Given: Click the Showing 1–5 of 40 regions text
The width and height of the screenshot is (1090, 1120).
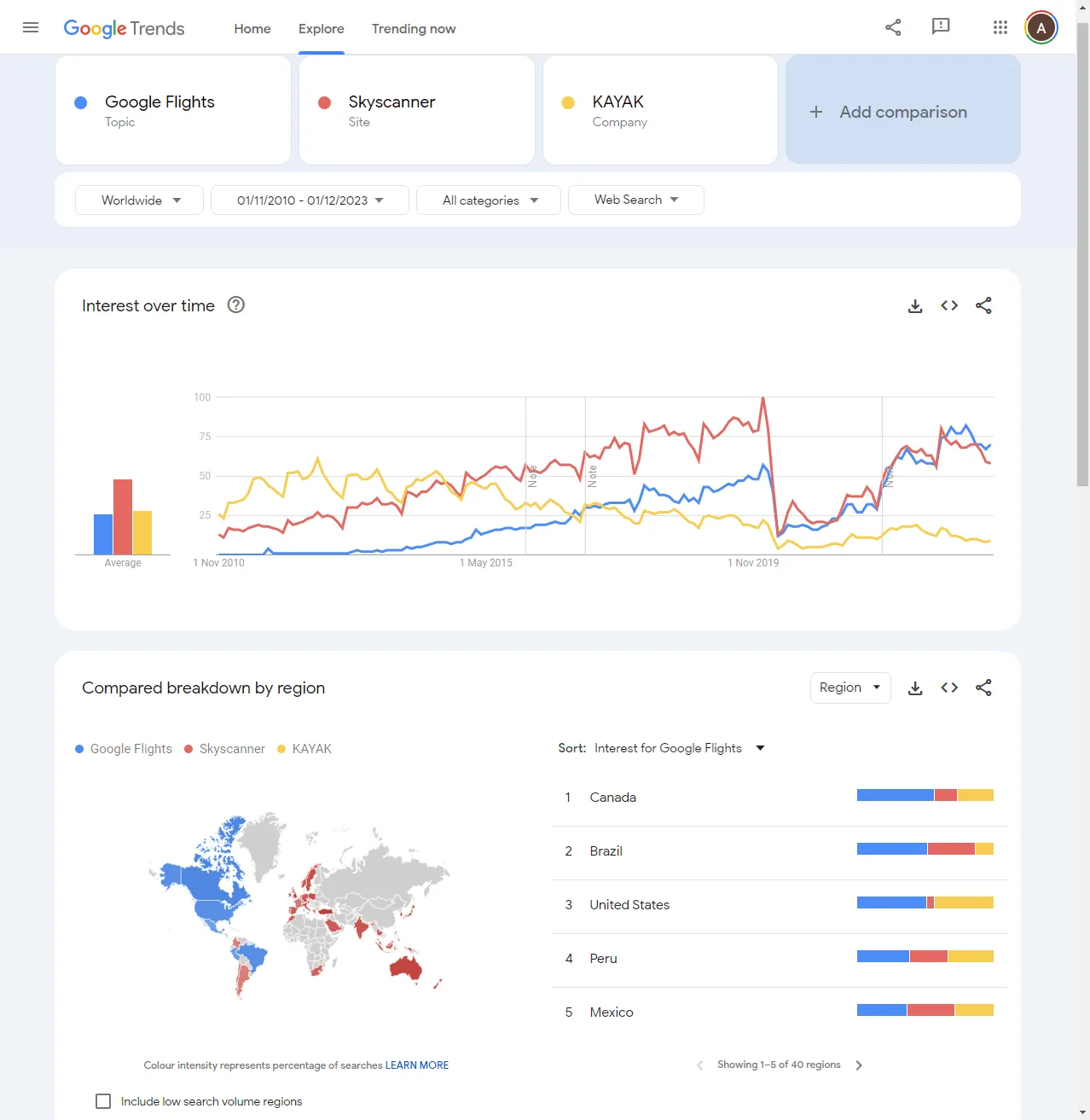Looking at the screenshot, I should [x=779, y=1065].
